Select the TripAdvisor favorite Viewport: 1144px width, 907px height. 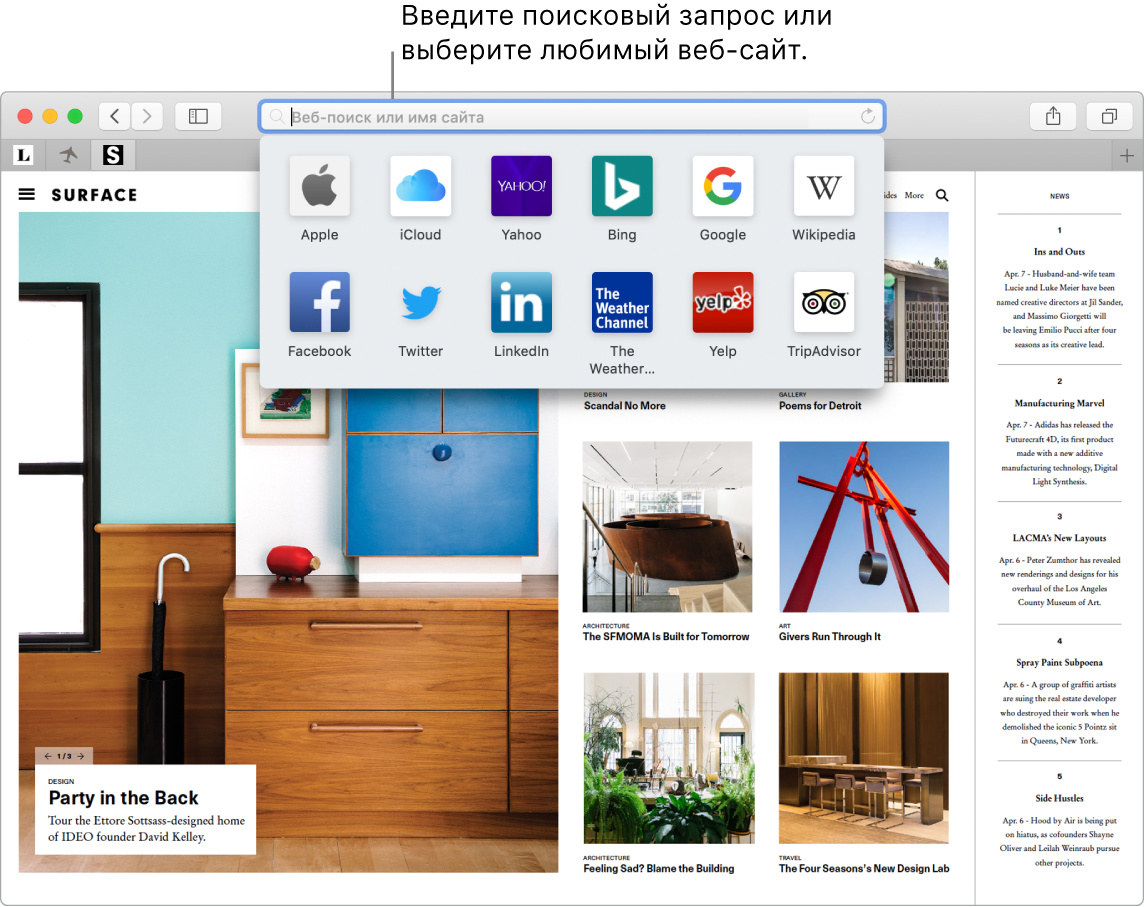pos(823,302)
